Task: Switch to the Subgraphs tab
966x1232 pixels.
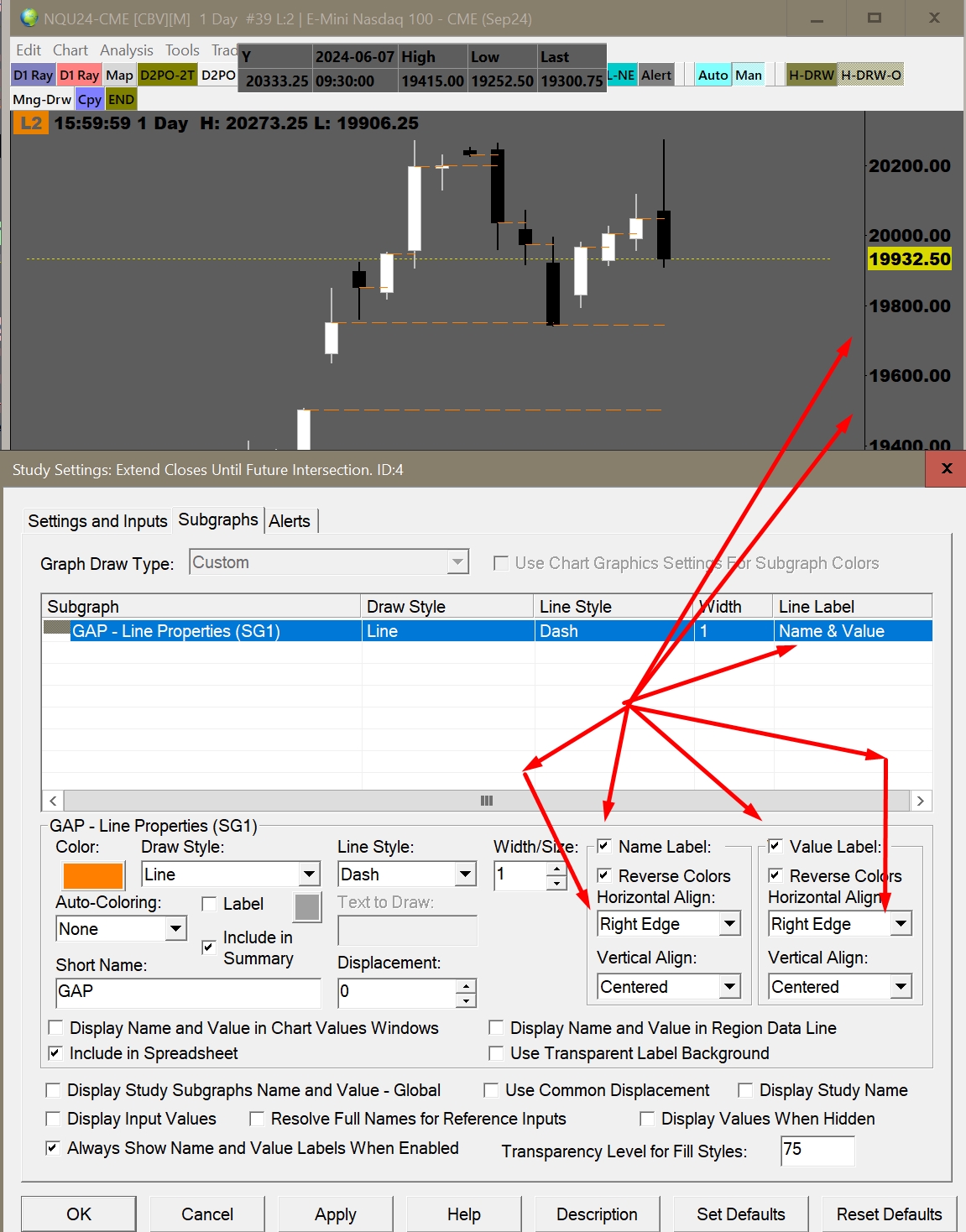Action: (218, 519)
